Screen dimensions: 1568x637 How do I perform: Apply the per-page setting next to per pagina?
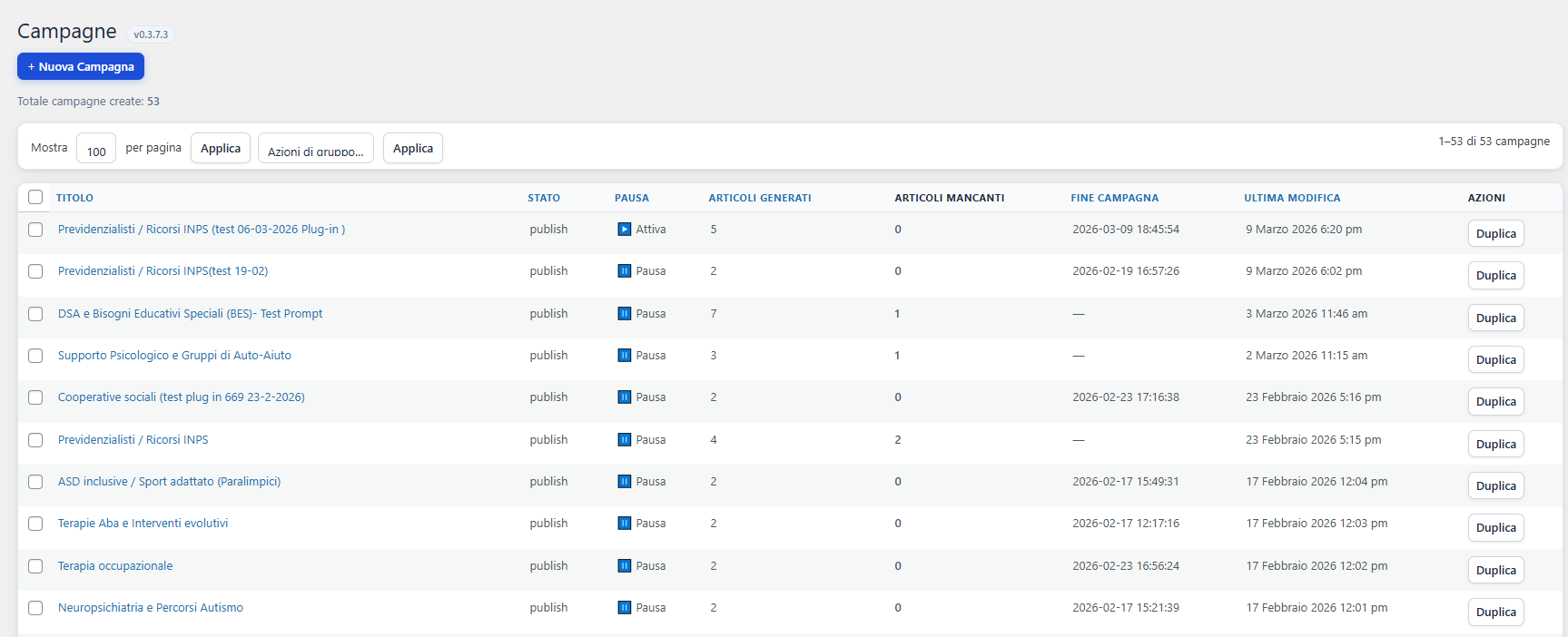[221, 148]
